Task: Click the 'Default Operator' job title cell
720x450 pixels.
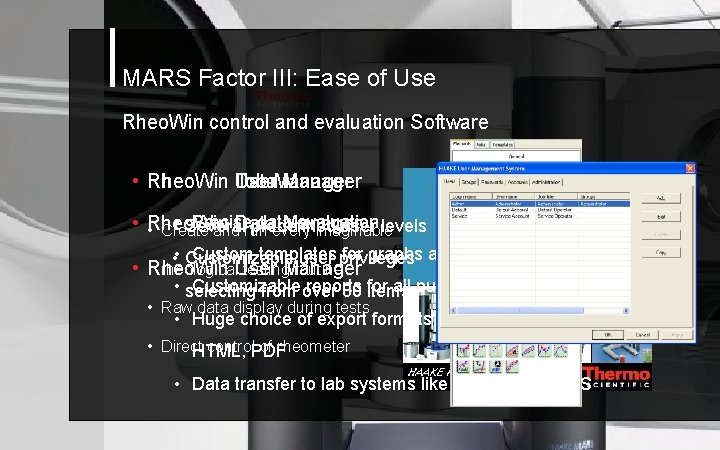Action: click(x=555, y=210)
